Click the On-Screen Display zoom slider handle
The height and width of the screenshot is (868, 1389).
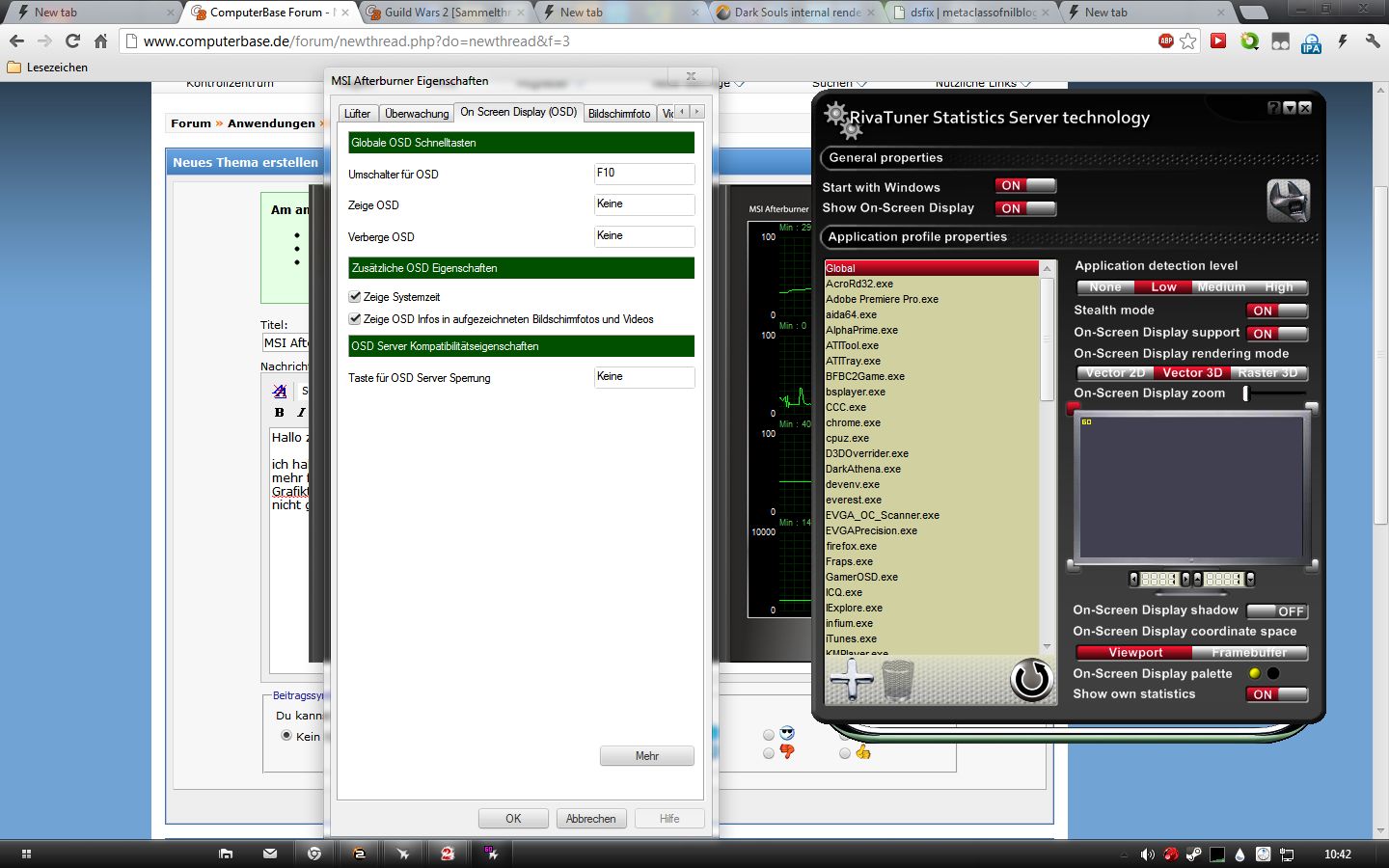pyautogui.click(x=1246, y=393)
